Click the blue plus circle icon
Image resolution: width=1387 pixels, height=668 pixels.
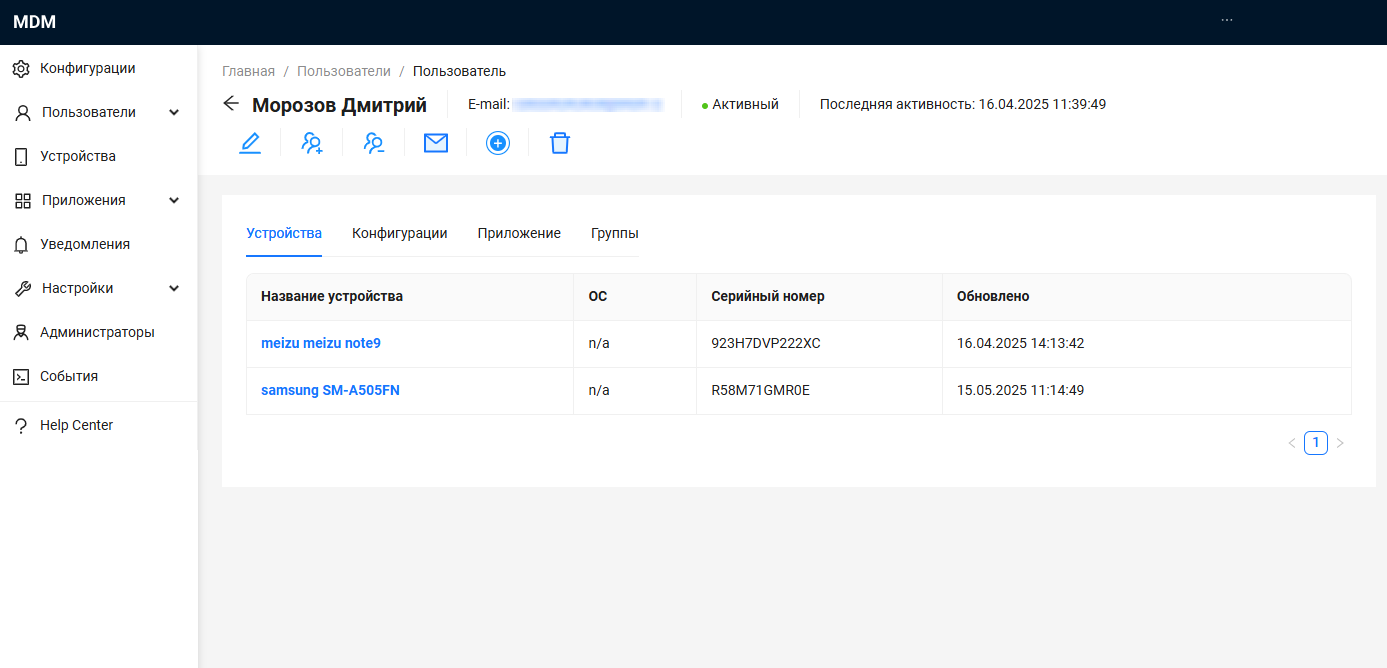498,143
